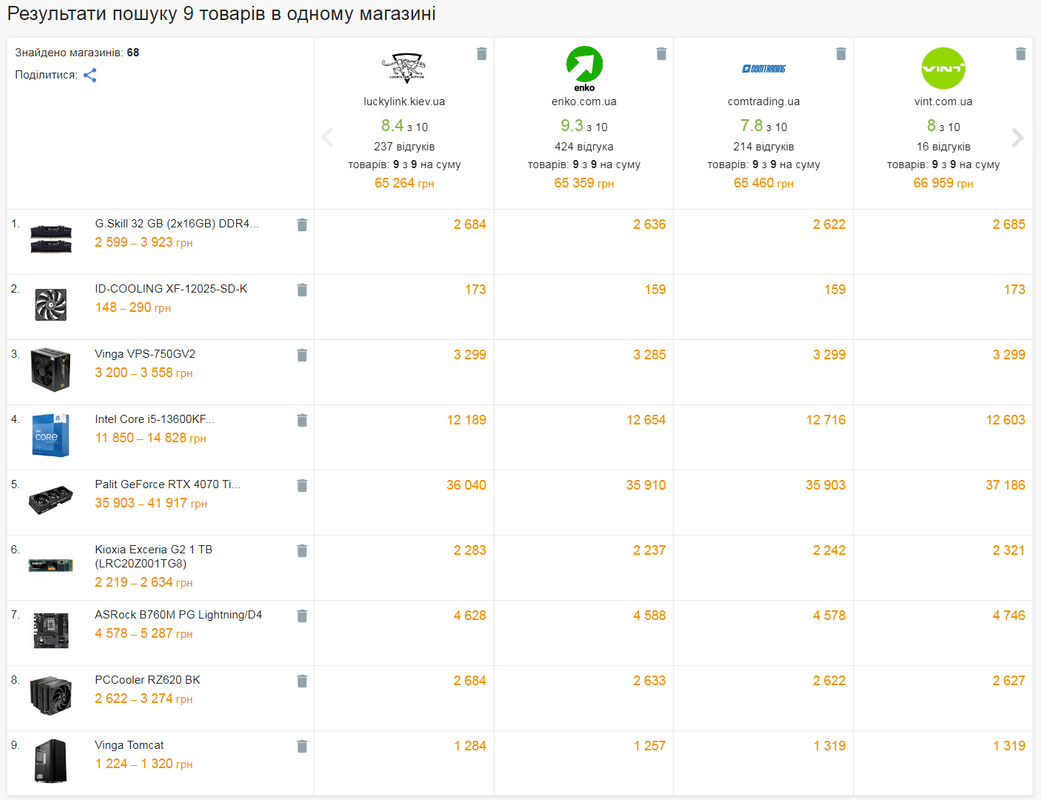Open Vinga Tomcat product page

[129, 745]
